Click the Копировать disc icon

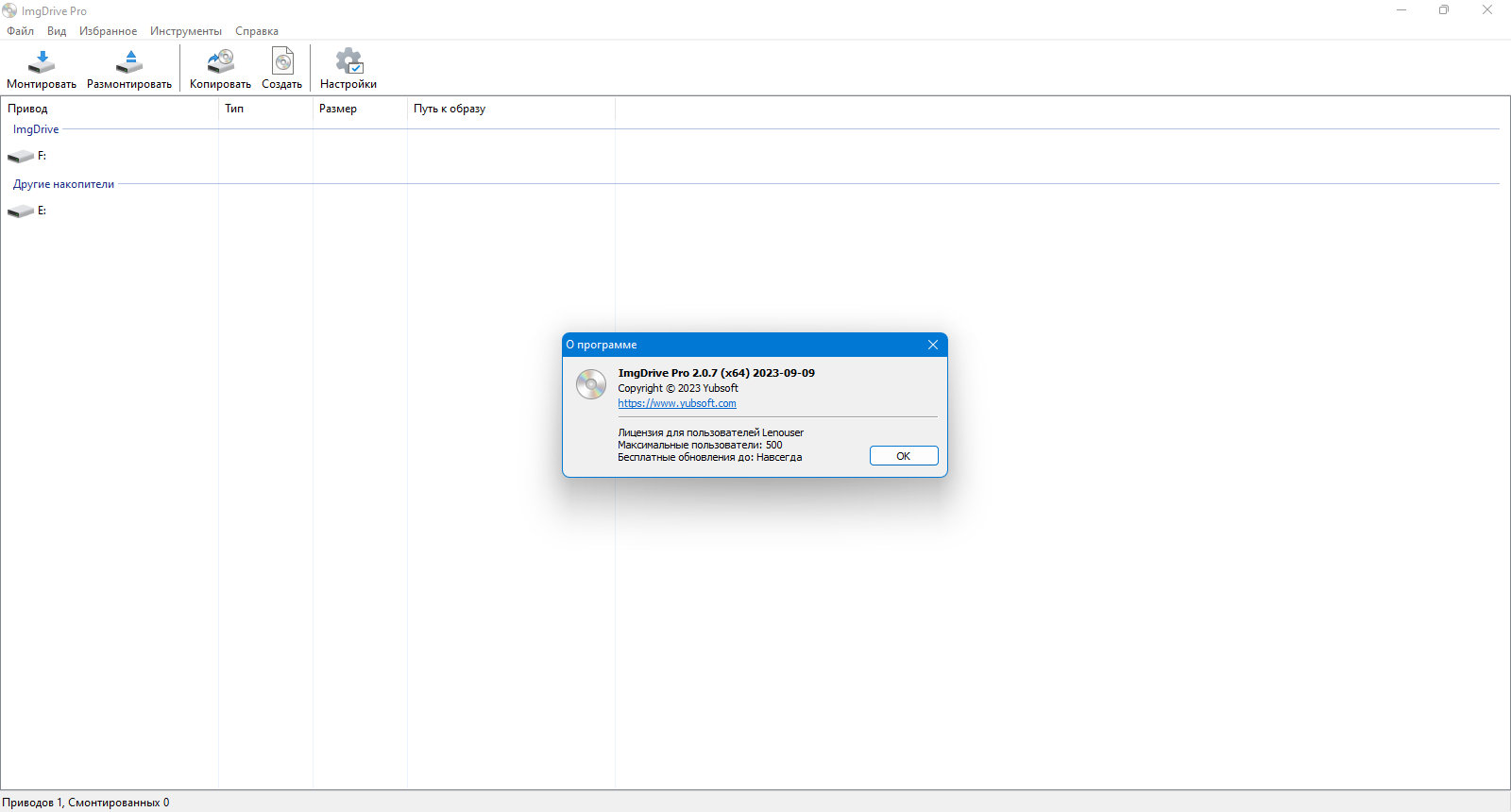(x=220, y=62)
